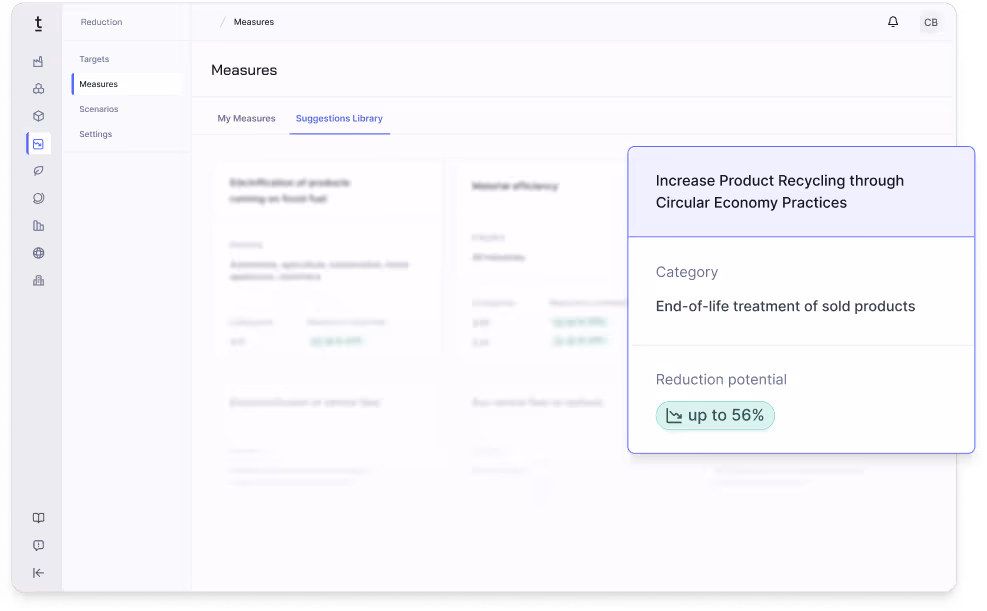Collapse the sidebar using the arrow icon

tap(38, 572)
